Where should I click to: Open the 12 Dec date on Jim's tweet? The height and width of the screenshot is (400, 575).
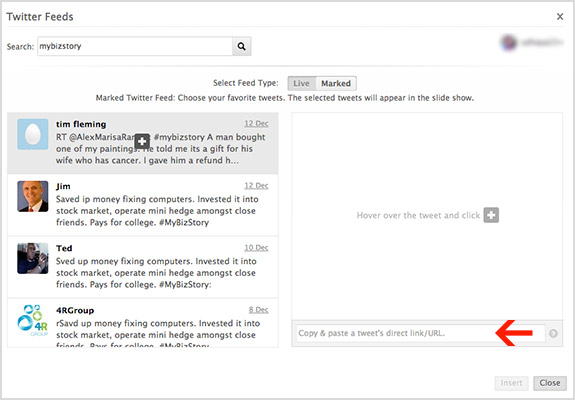tap(256, 186)
